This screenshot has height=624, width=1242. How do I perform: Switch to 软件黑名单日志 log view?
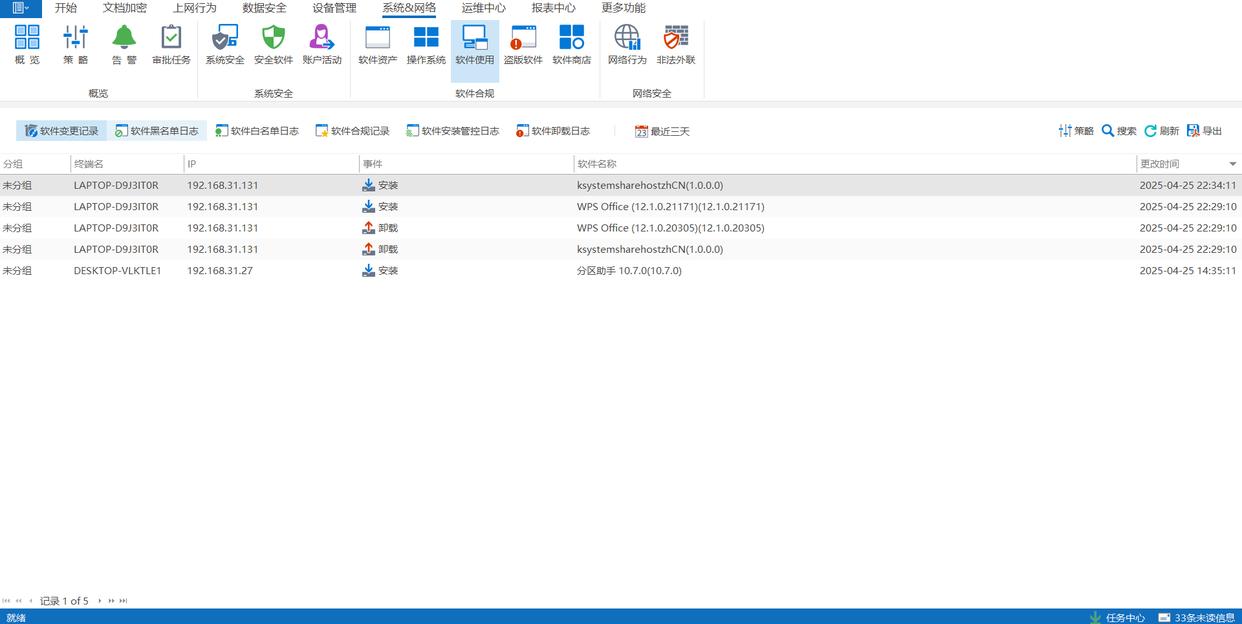click(156, 131)
